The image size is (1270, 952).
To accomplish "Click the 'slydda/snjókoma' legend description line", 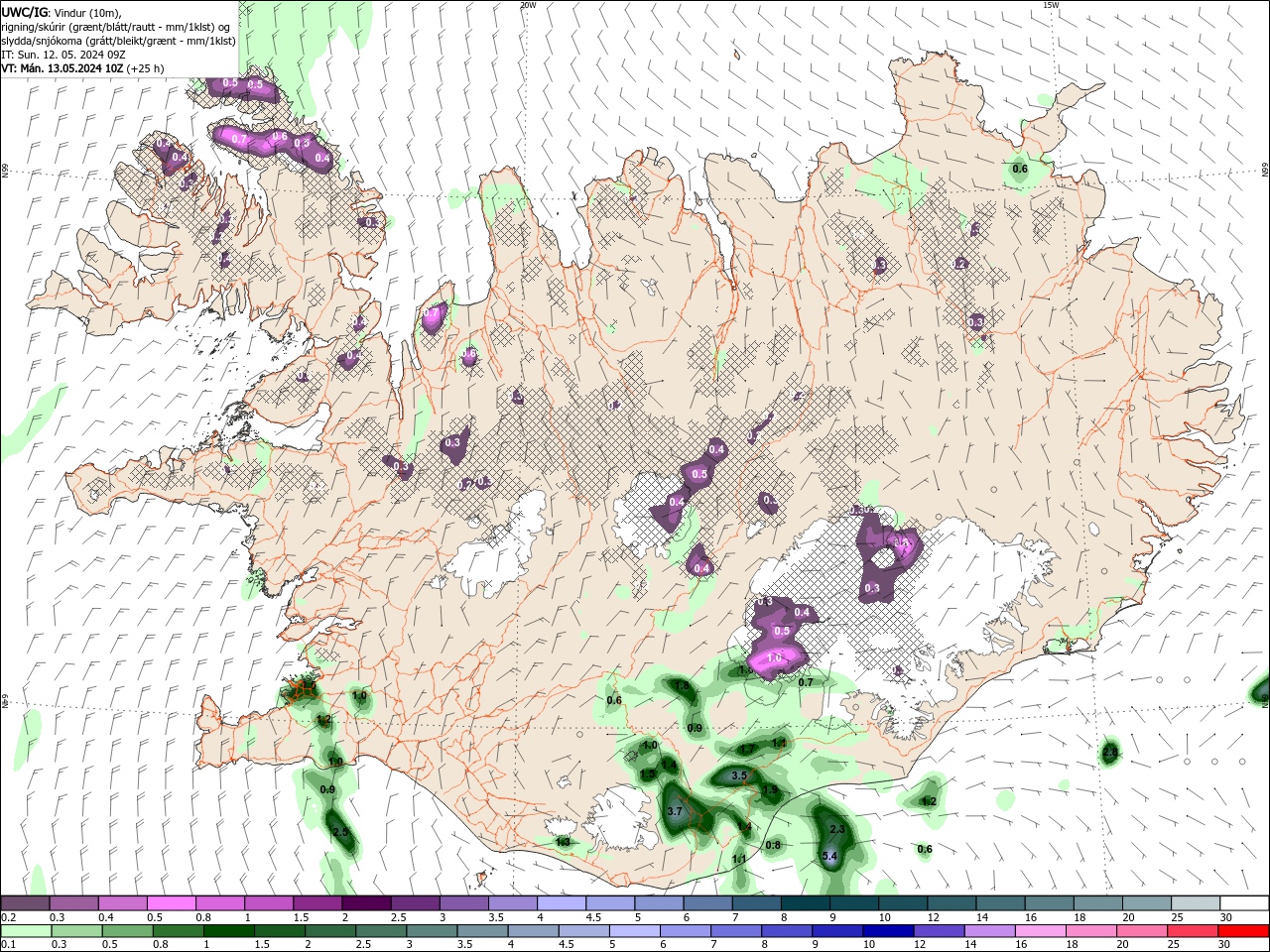I will (118, 41).
